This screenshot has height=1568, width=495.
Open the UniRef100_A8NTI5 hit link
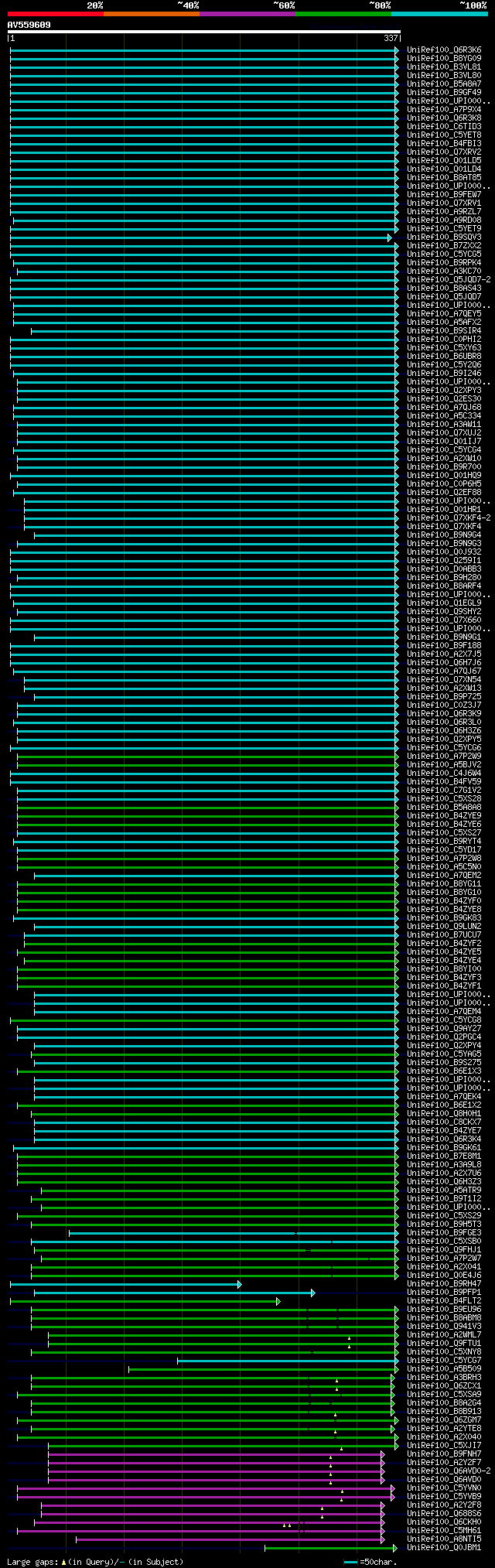(x=444, y=1539)
